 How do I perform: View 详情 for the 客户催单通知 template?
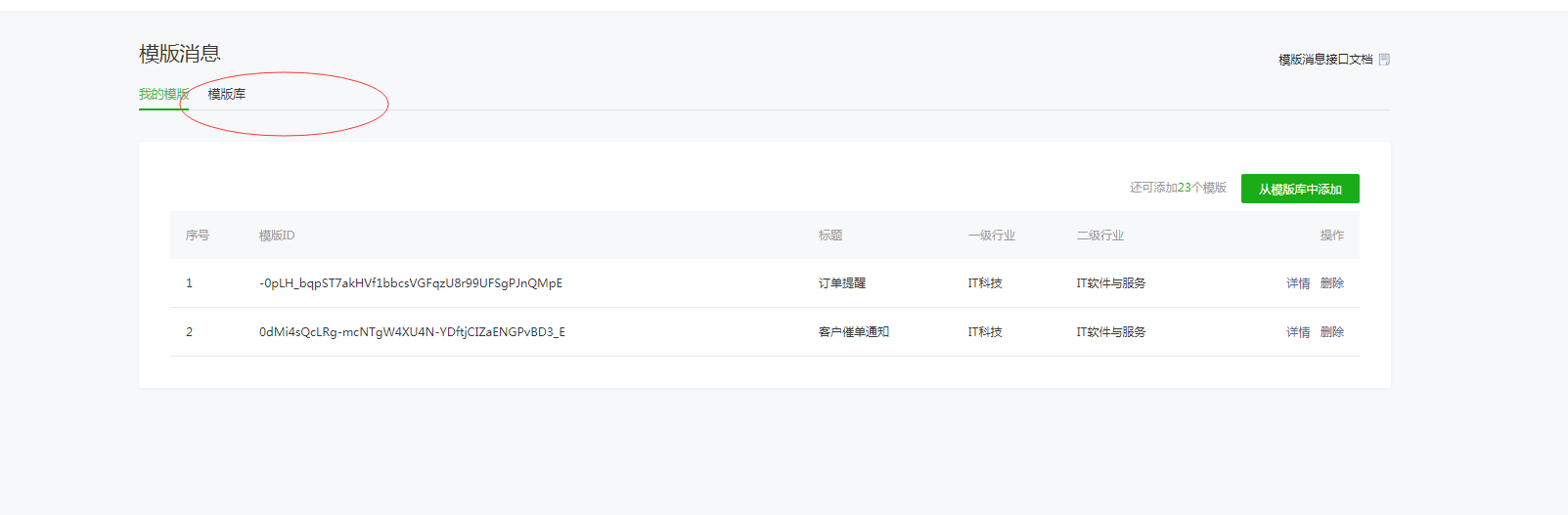1297,332
